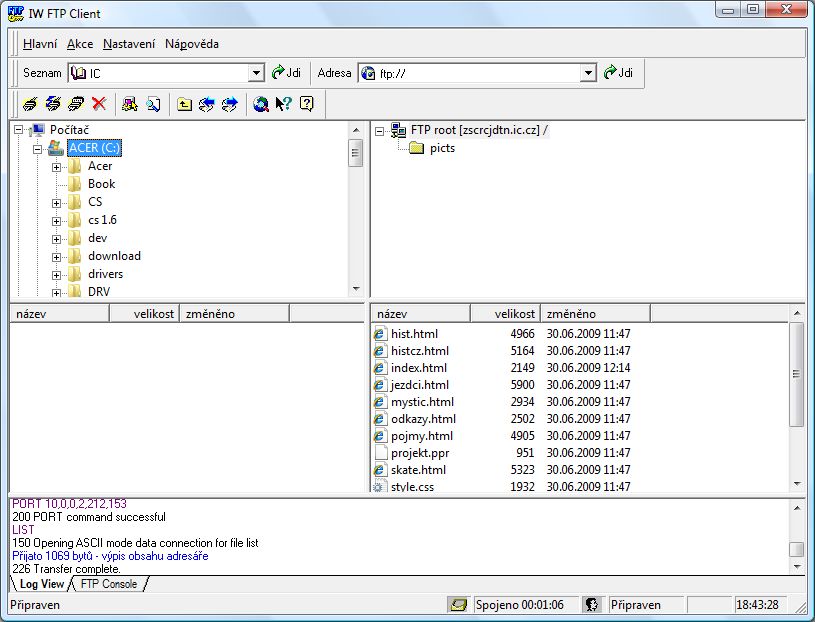The width and height of the screenshot is (815, 622).
Task: Open the wizard icon in toolbar
Action: point(129,104)
